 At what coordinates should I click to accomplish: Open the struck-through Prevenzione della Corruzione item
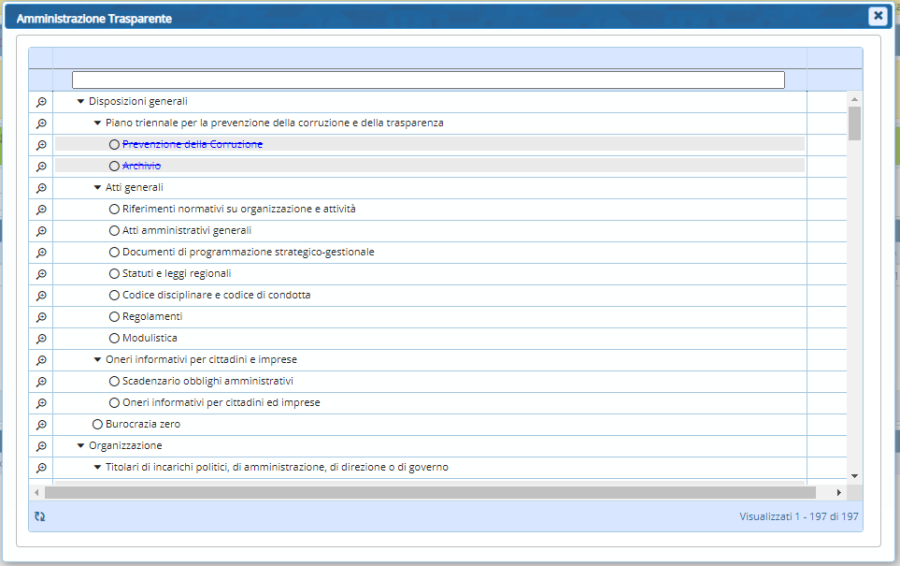click(192, 145)
